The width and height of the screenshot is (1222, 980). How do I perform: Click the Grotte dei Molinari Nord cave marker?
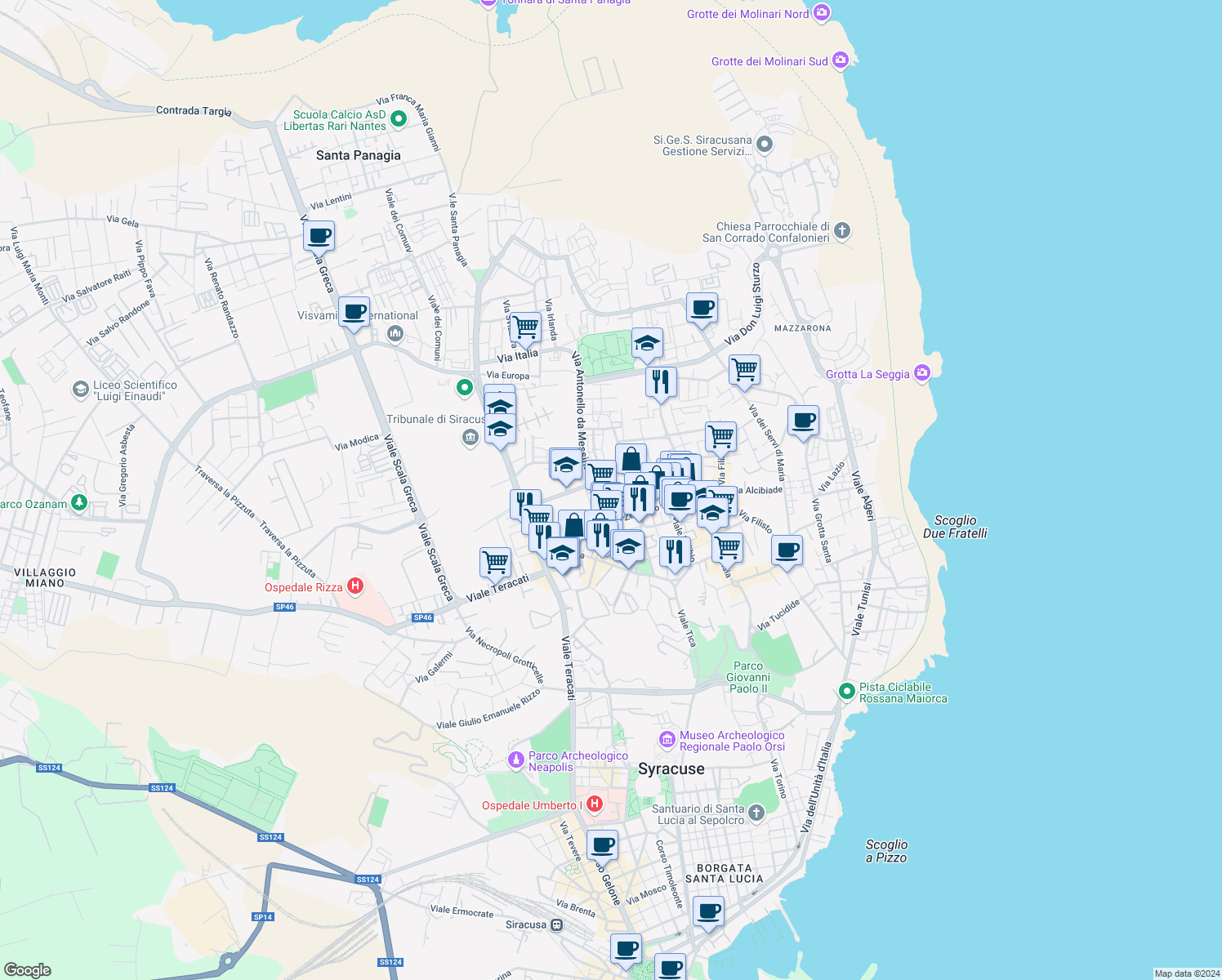[821, 13]
